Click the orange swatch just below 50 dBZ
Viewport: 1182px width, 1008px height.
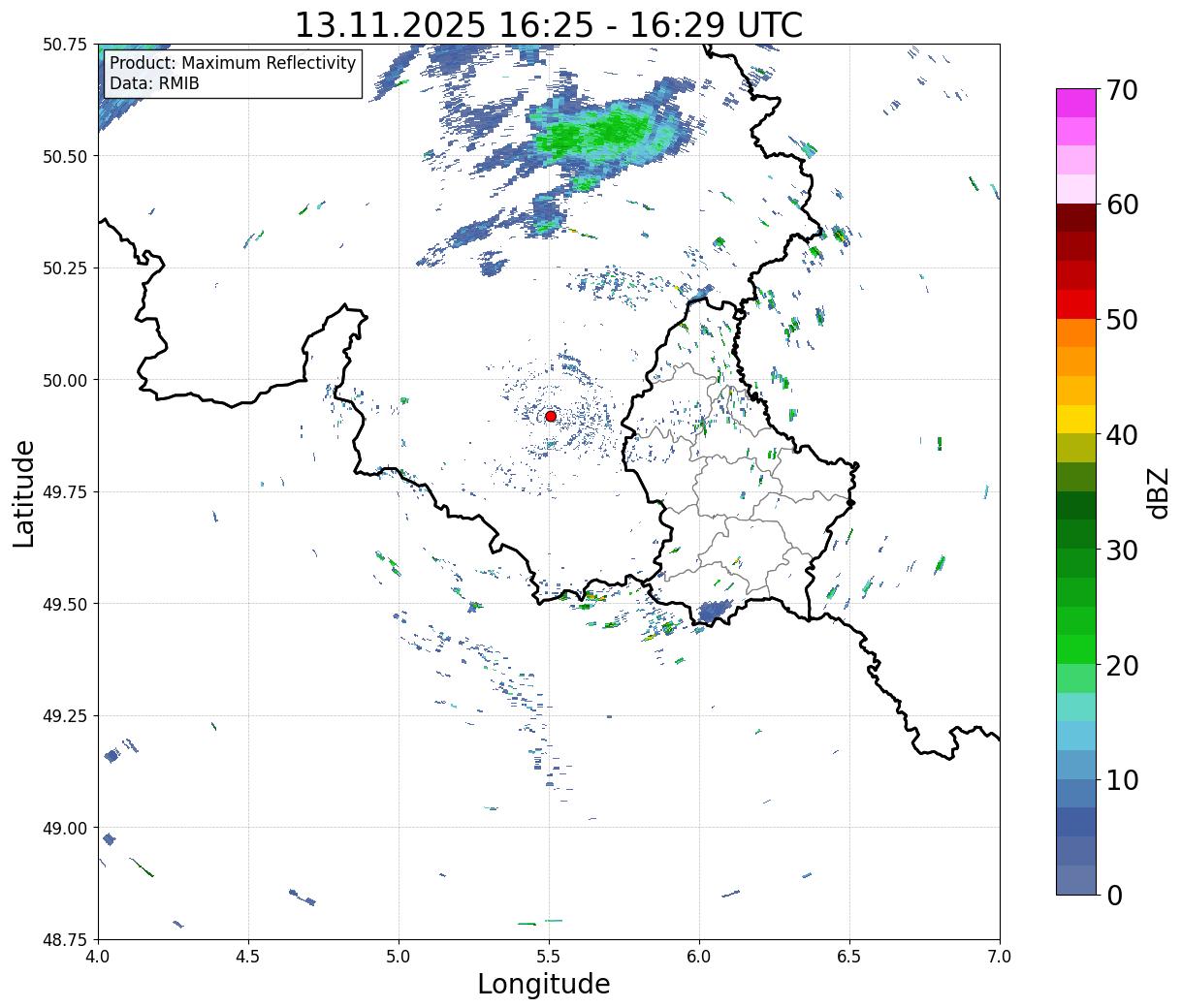pyautogui.click(x=1076, y=332)
